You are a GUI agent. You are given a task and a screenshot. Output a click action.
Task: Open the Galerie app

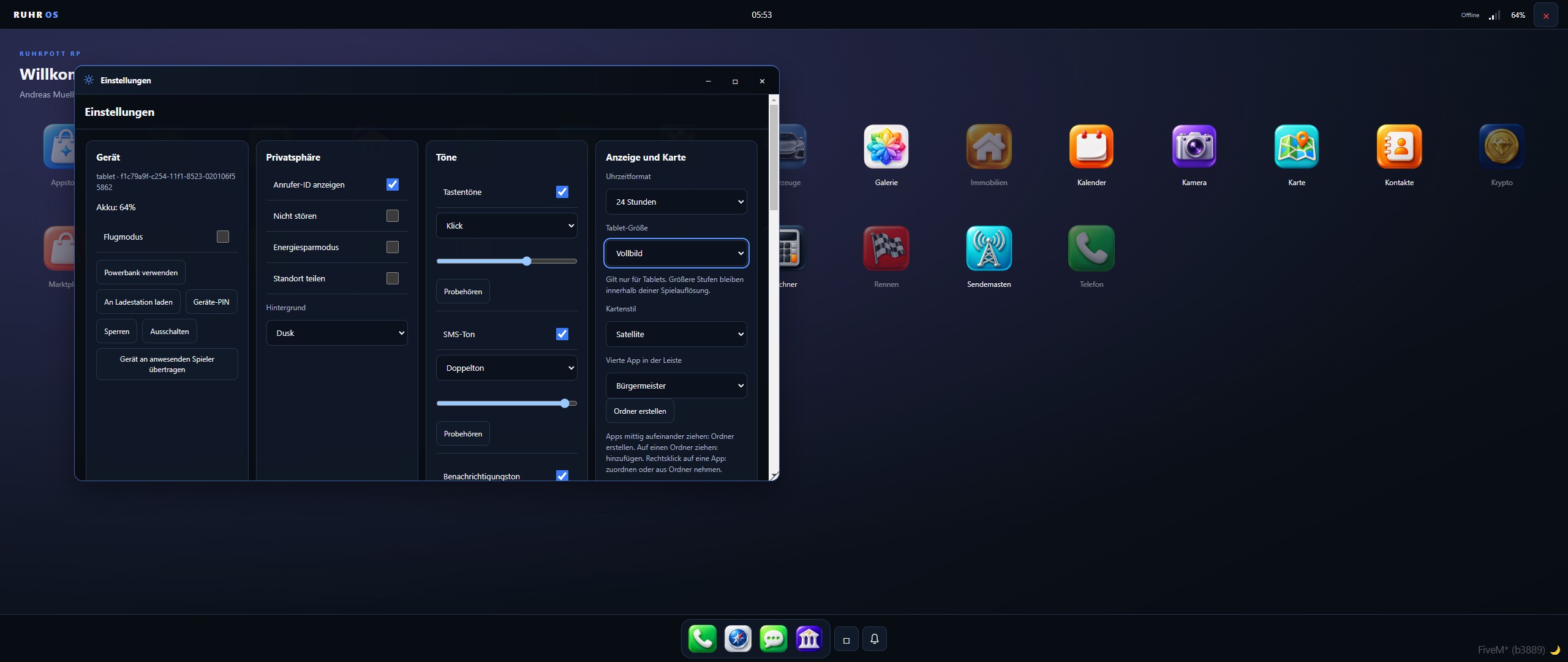[886, 146]
